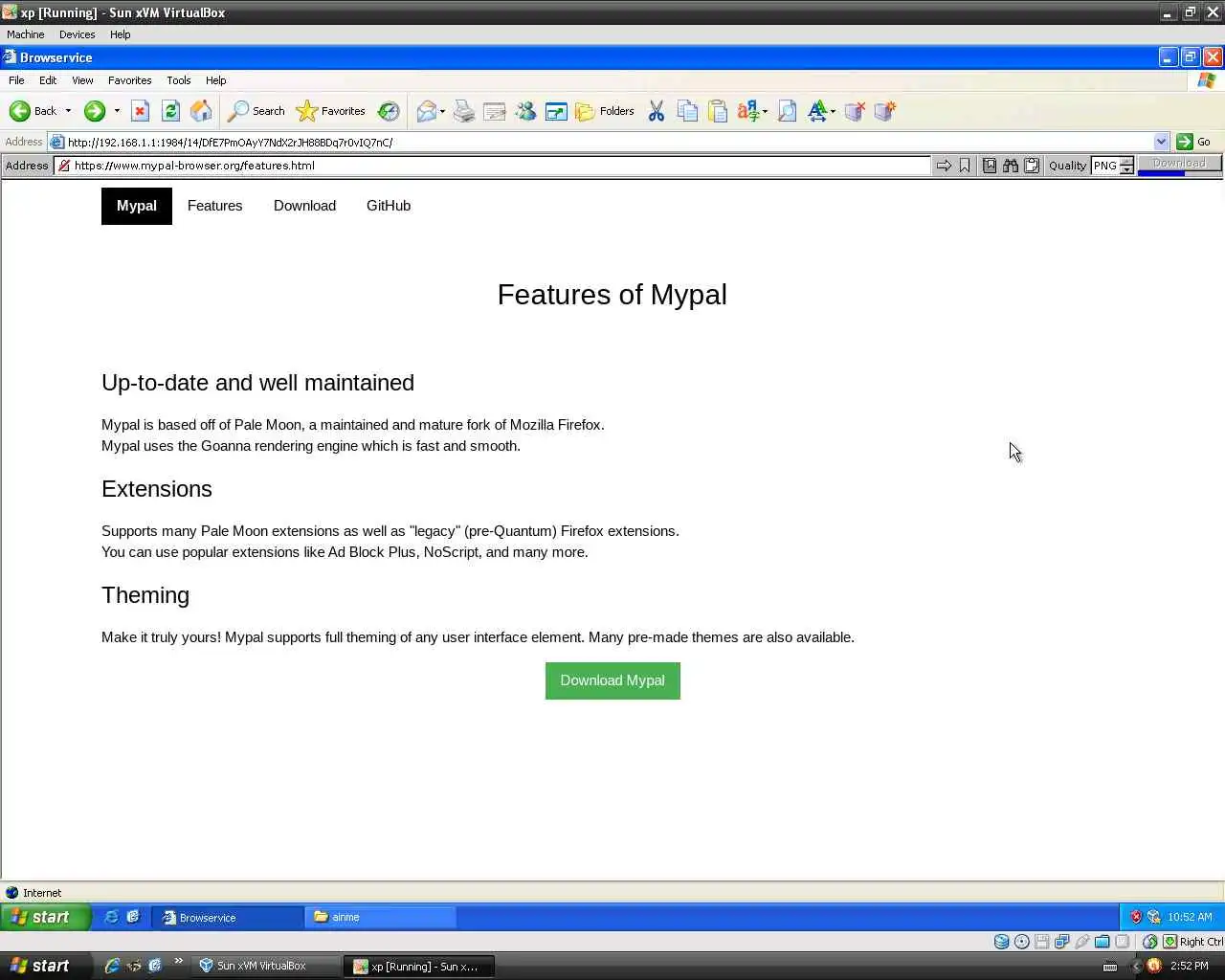This screenshot has height=980, width=1225.
Task: Click the Browservice find binoculars icon
Action: [1011, 166]
